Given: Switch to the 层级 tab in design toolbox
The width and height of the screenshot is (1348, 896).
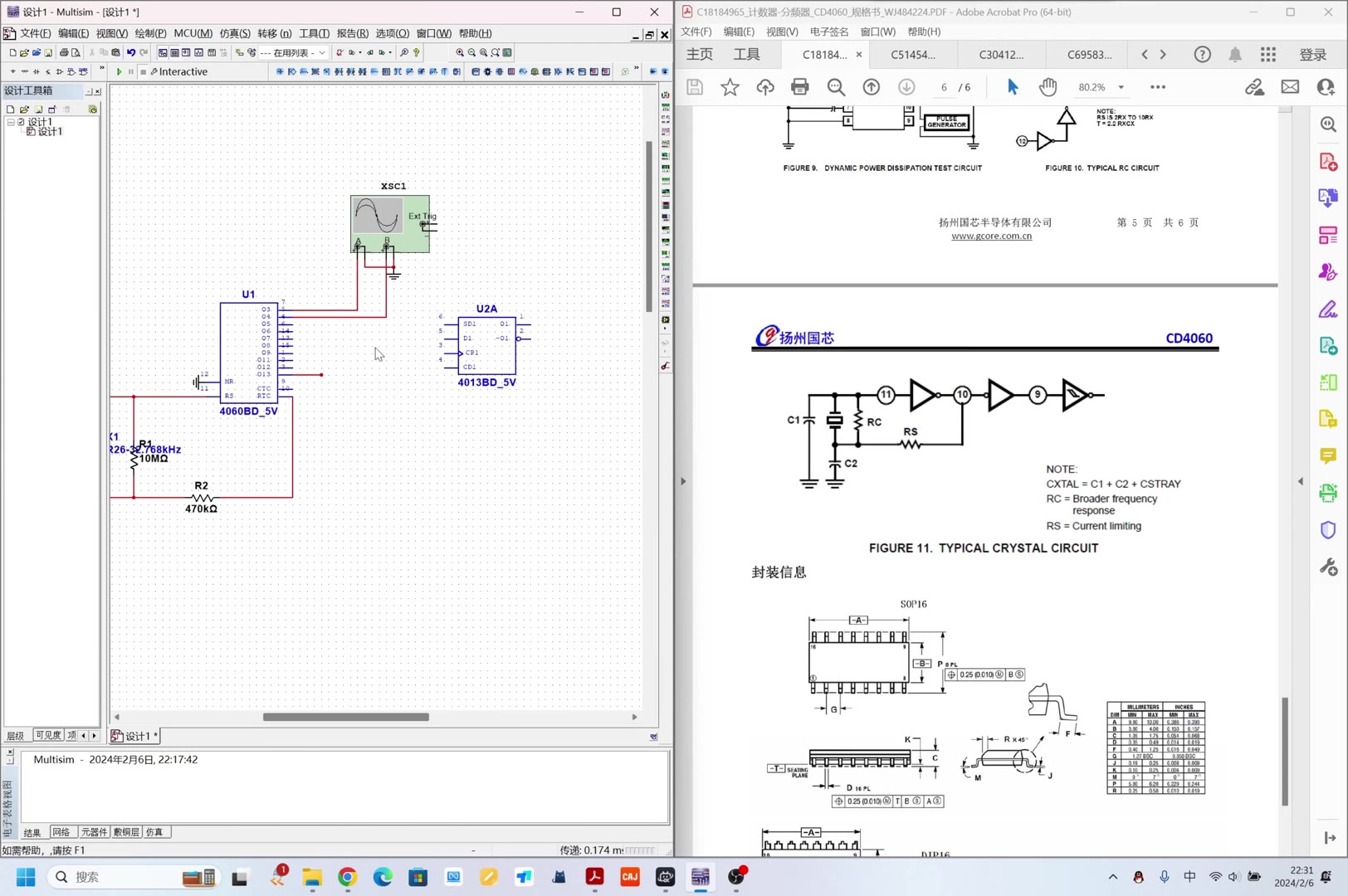Looking at the screenshot, I should pos(16,736).
